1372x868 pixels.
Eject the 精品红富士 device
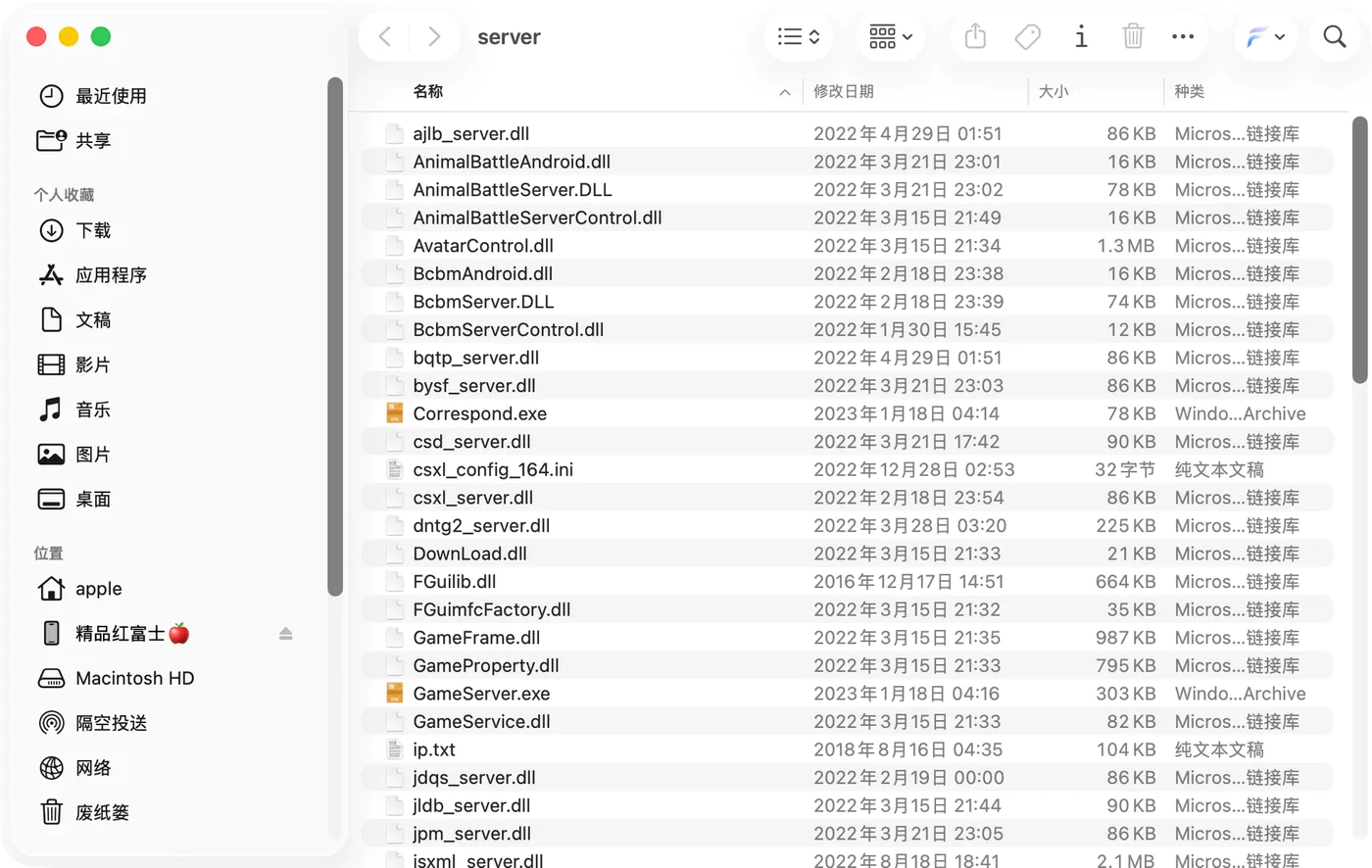coord(285,634)
